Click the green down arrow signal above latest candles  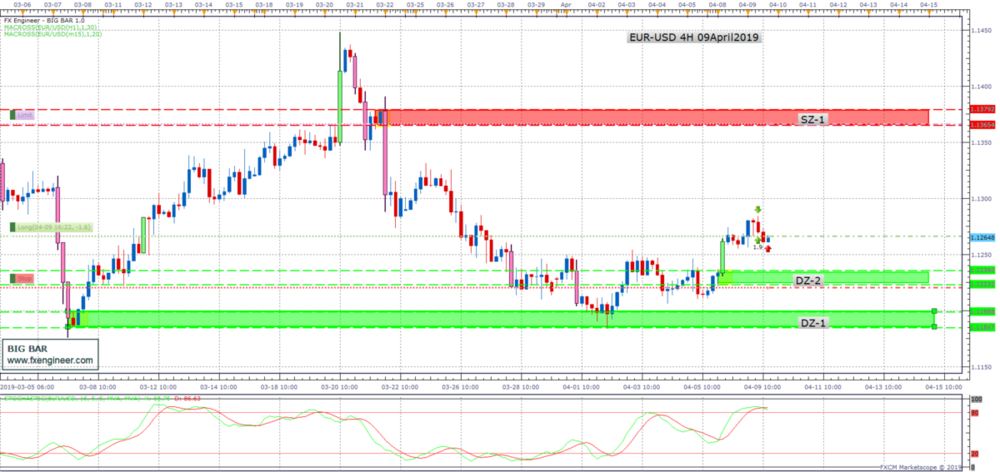coord(758,210)
